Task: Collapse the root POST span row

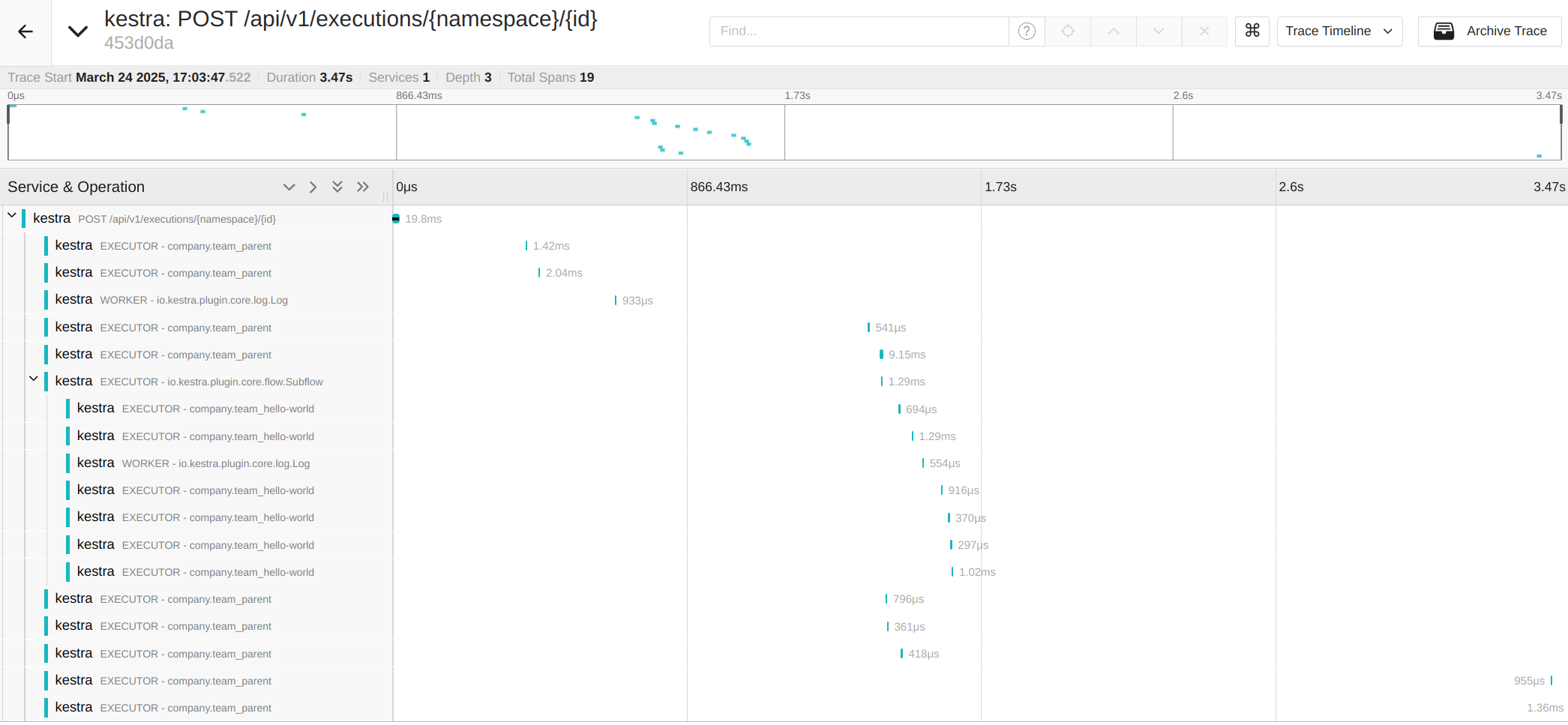Action: pos(12,216)
